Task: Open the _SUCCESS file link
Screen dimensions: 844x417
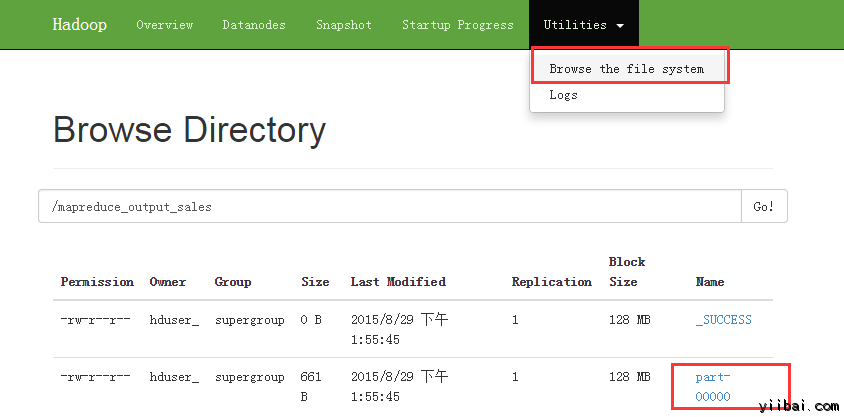Action: (x=723, y=320)
